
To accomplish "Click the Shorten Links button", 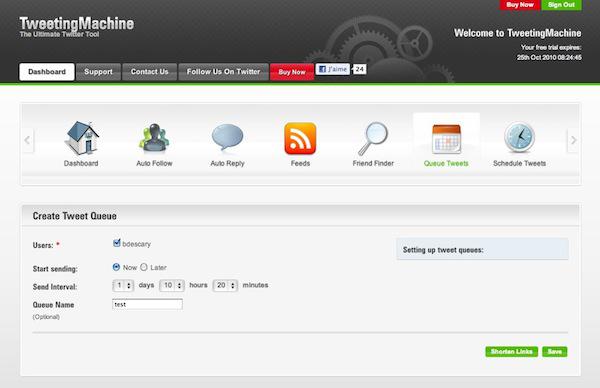I will [x=512, y=352].
